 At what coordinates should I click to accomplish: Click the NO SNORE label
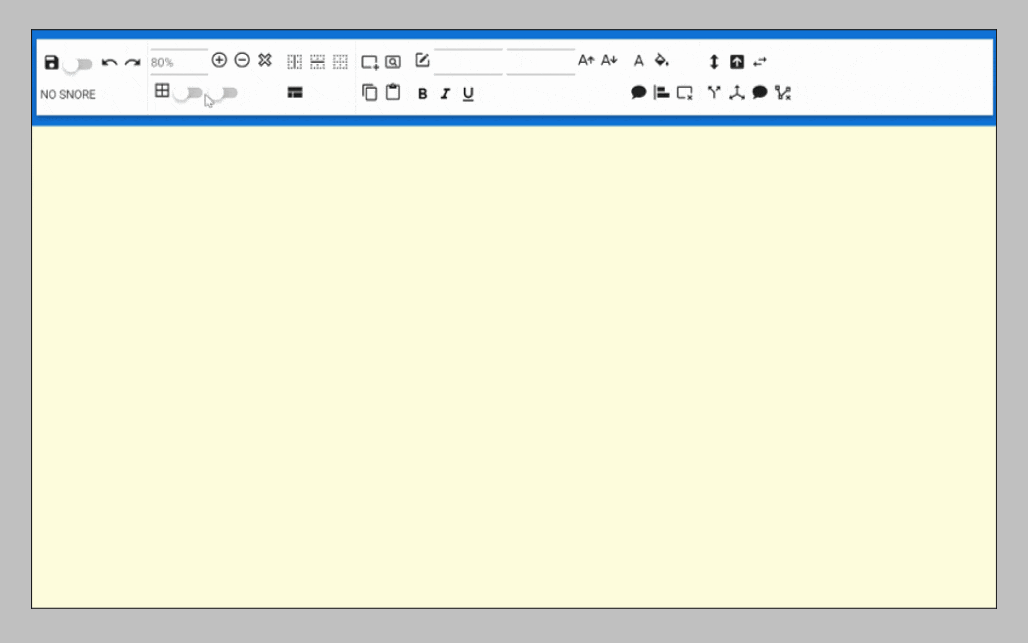tap(68, 95)
